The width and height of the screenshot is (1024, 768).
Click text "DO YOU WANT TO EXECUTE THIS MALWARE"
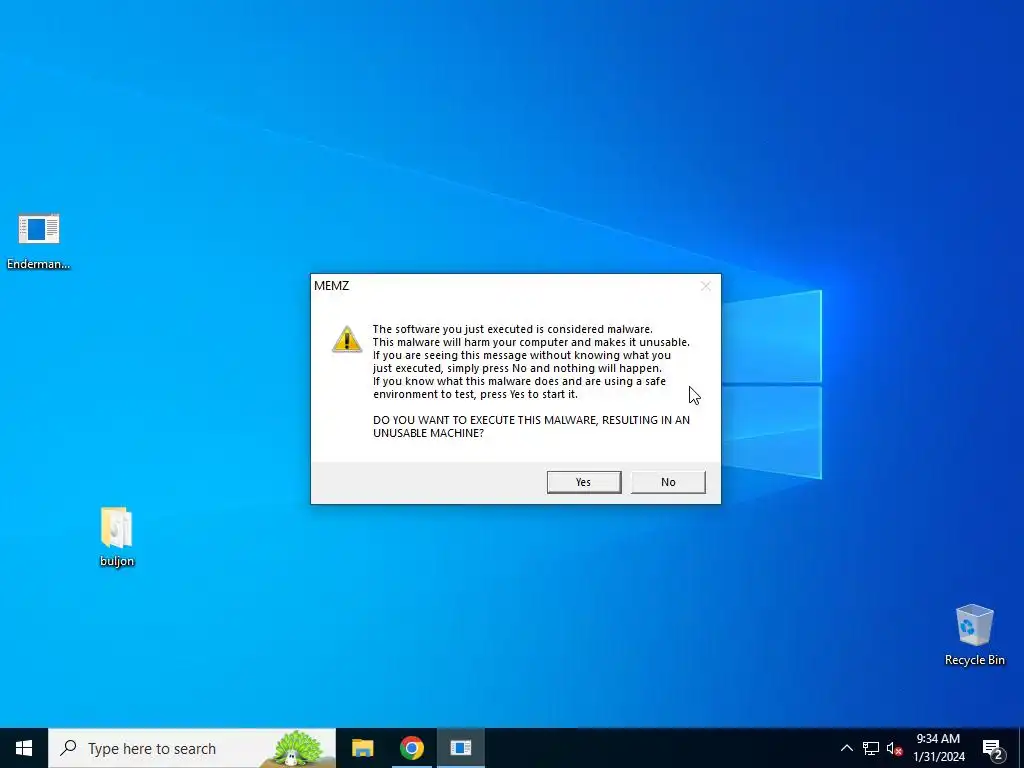pos(485,420)
